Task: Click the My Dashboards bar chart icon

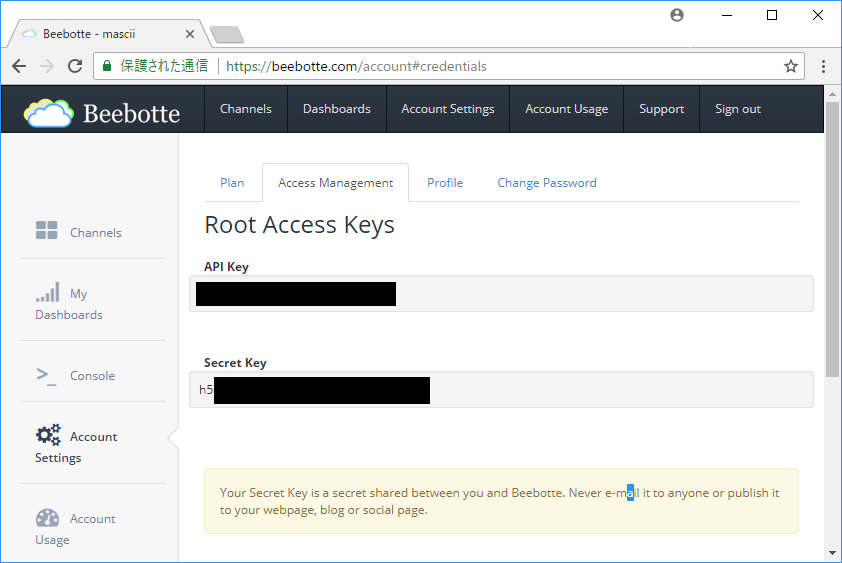Action: (48, 292)
